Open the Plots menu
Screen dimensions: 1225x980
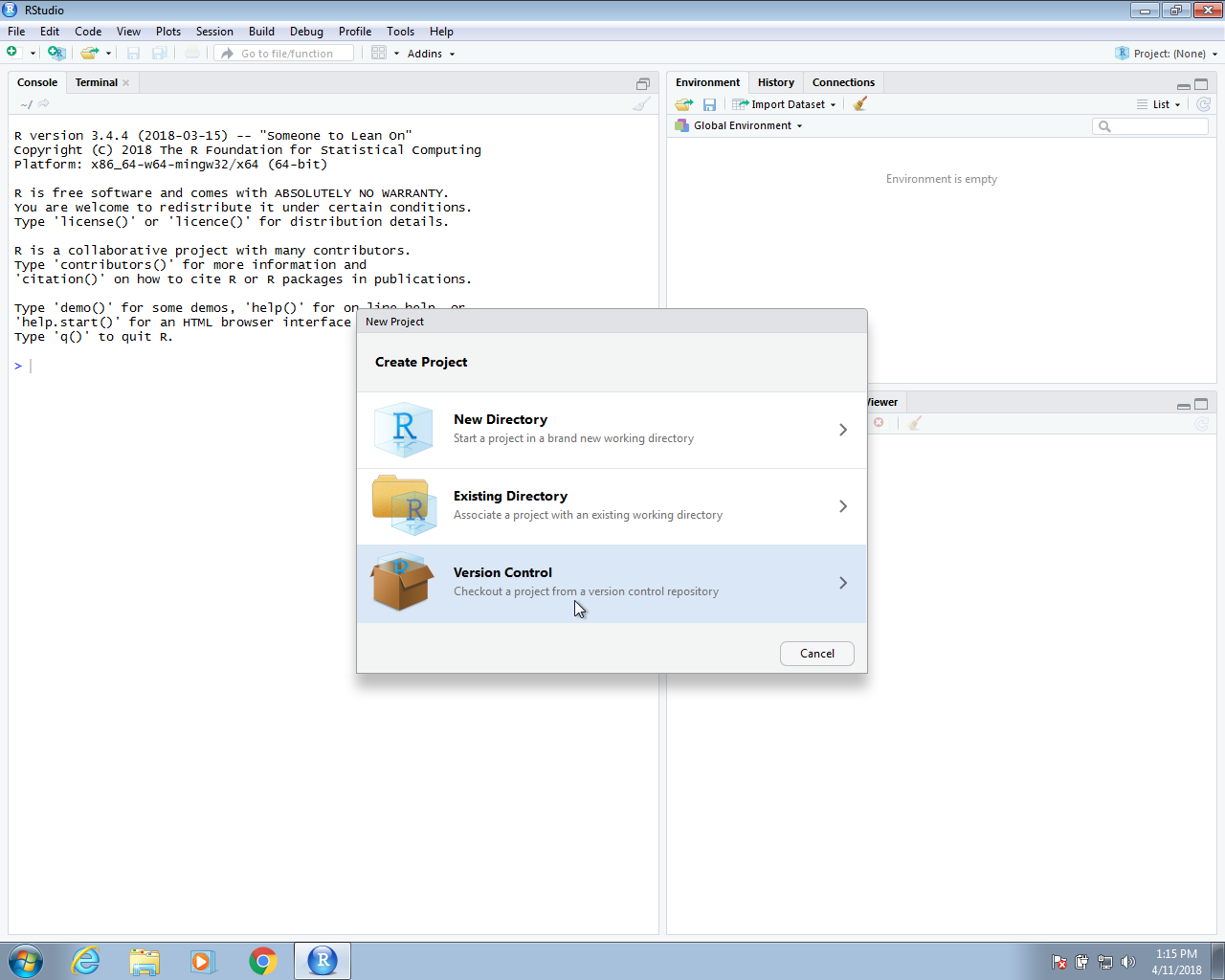point(168,32)
